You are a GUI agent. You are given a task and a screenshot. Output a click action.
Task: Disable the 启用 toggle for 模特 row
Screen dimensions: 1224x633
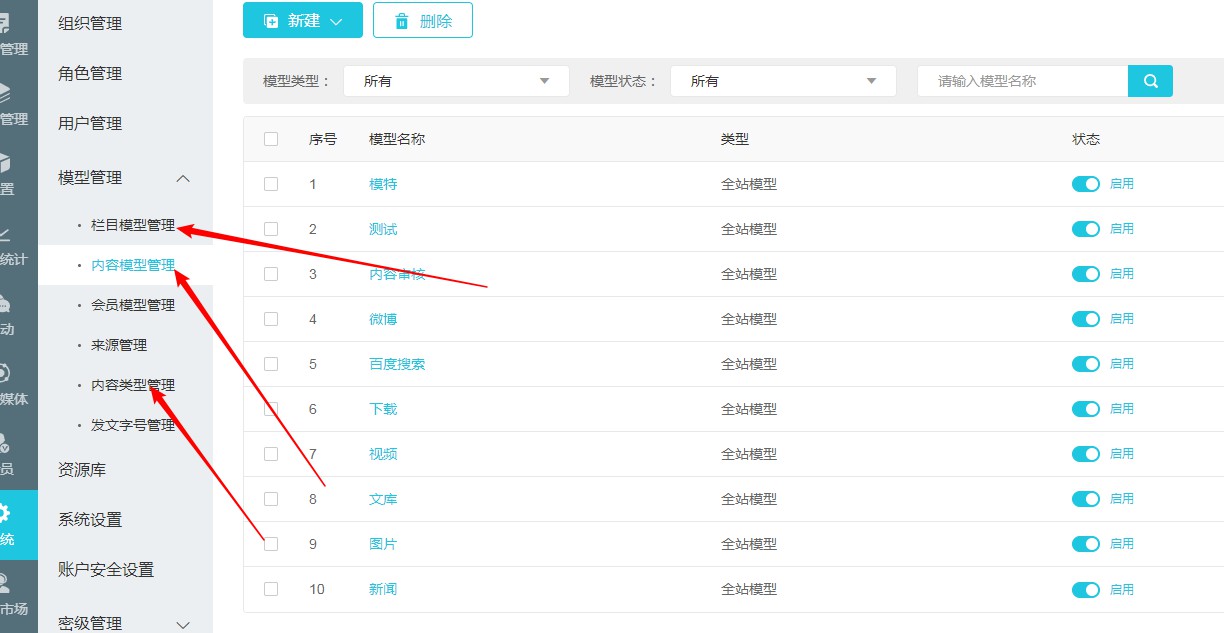[x=1085, y=184]
